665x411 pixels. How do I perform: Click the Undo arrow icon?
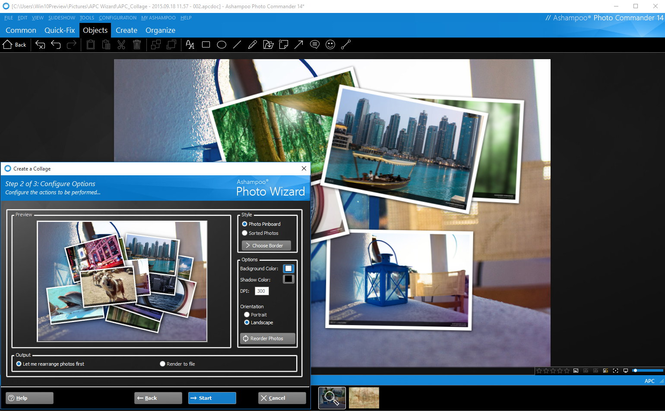(56, 45)
